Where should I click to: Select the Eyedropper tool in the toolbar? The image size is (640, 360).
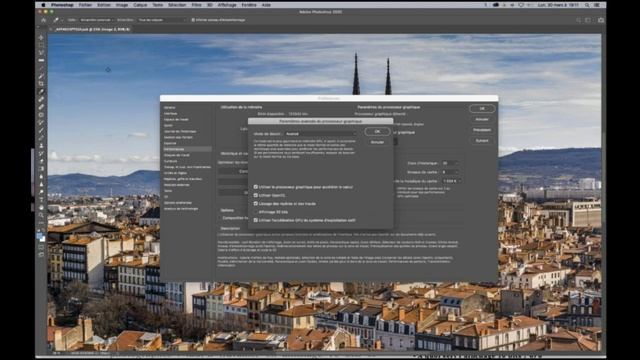pos(41,91)
